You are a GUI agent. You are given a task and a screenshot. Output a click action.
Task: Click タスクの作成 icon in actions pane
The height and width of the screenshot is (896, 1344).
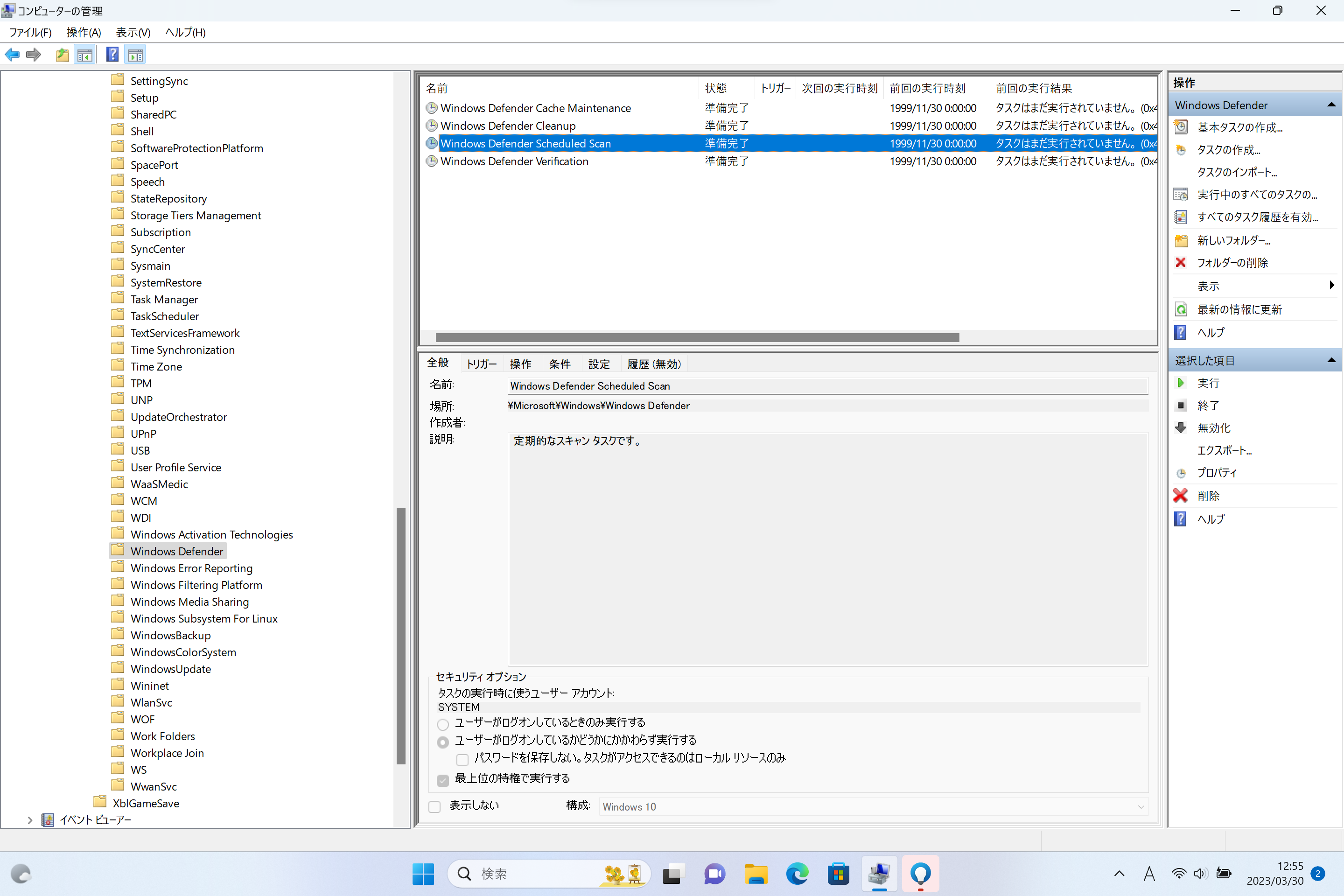[1181, 150]
